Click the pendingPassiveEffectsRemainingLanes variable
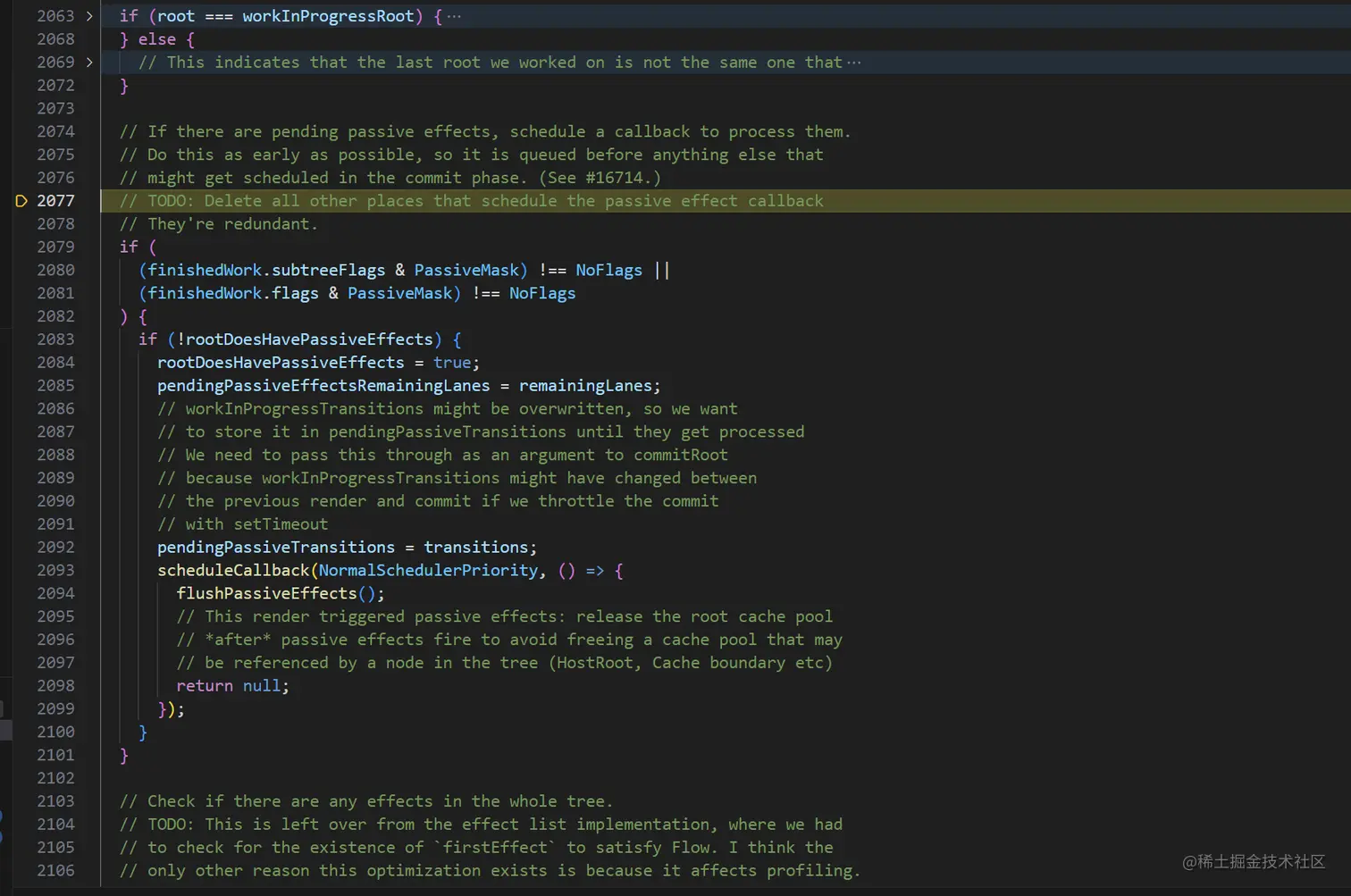This screenshot has height=896, width=1351. pos(323,386)
